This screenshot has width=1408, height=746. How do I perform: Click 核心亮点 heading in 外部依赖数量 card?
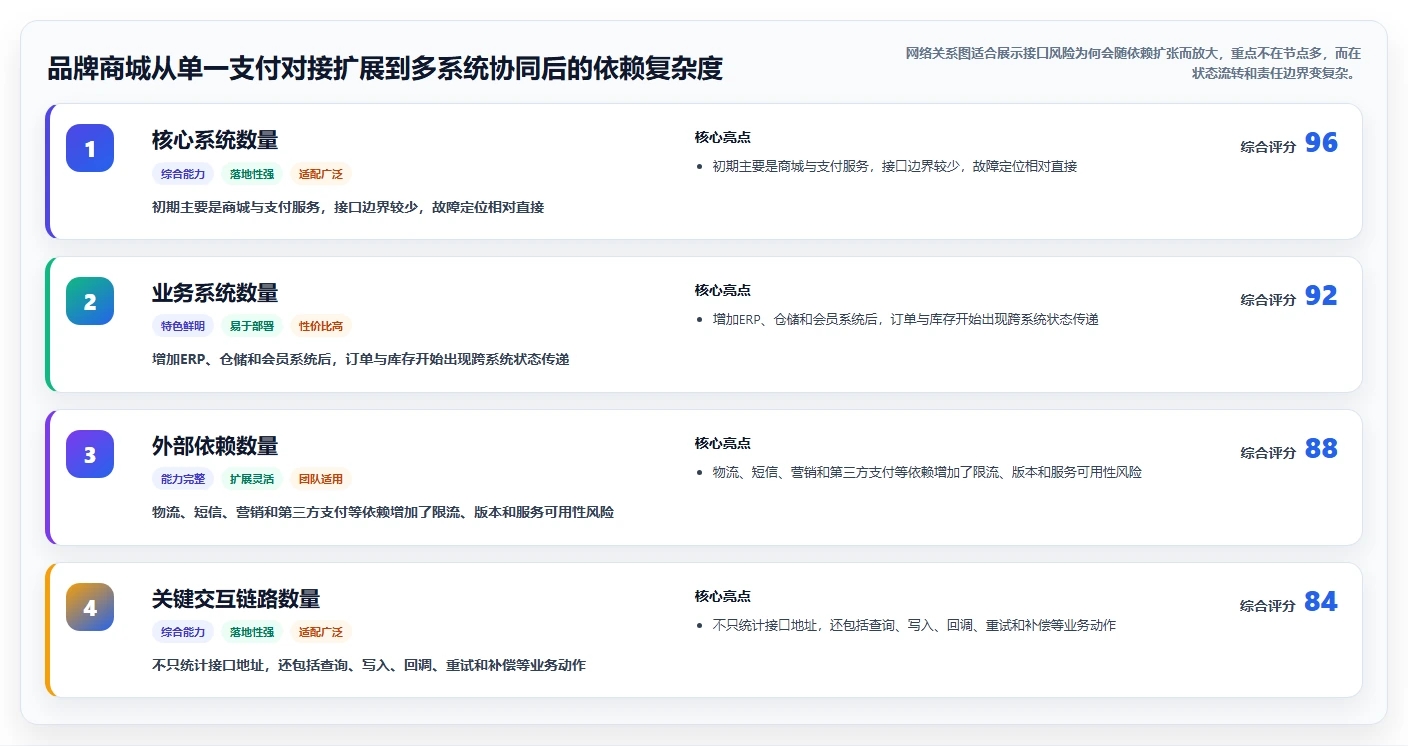(x=723, y=443)
